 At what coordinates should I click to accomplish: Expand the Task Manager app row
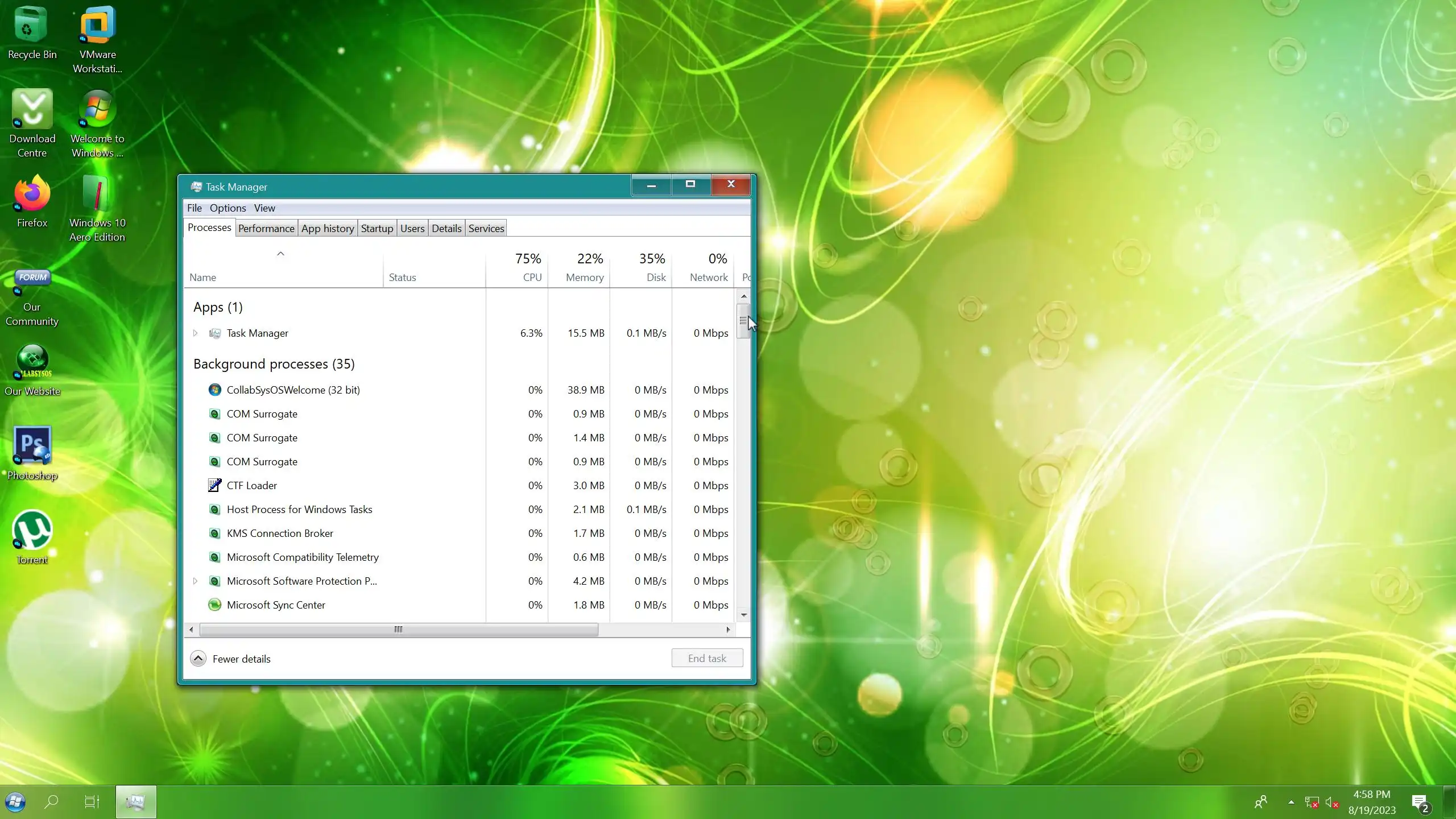pos(195,333)
